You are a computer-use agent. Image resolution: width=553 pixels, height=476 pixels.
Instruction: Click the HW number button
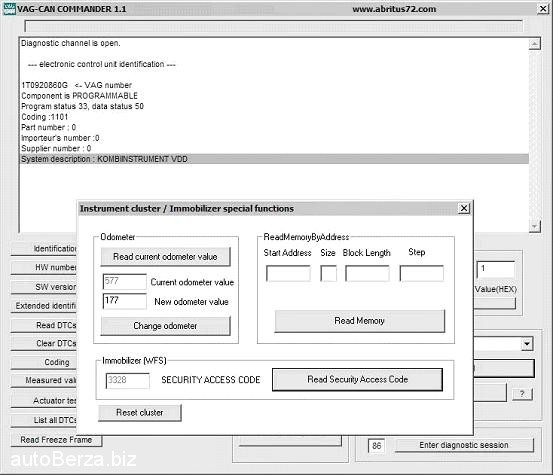(44, 268)
